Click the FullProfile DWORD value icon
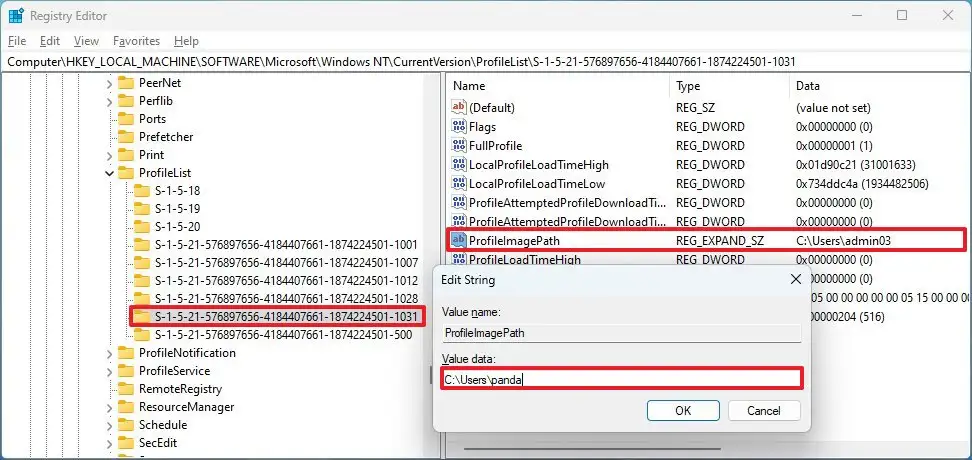 coord(459,146)
